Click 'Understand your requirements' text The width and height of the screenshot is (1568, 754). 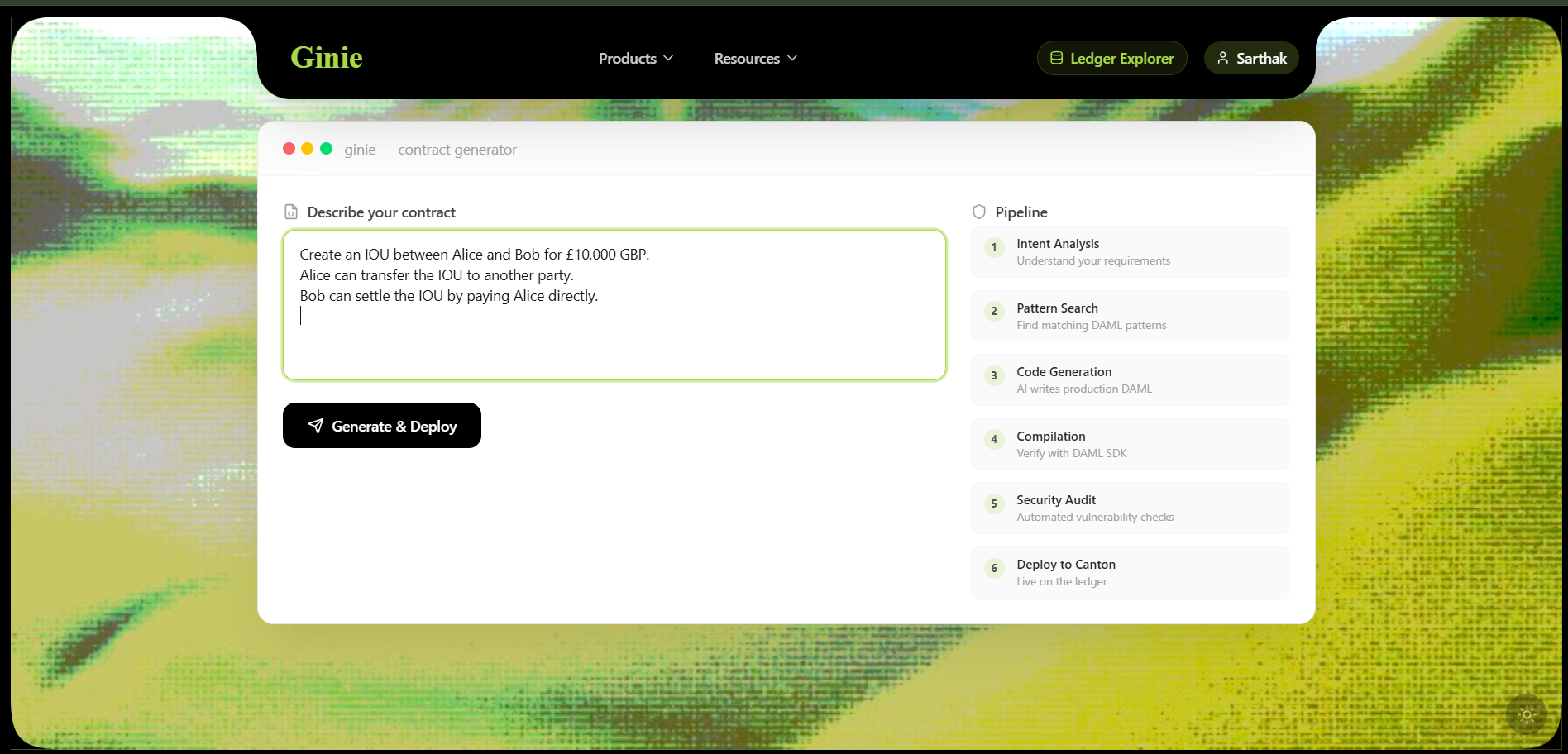[1093, 261]
